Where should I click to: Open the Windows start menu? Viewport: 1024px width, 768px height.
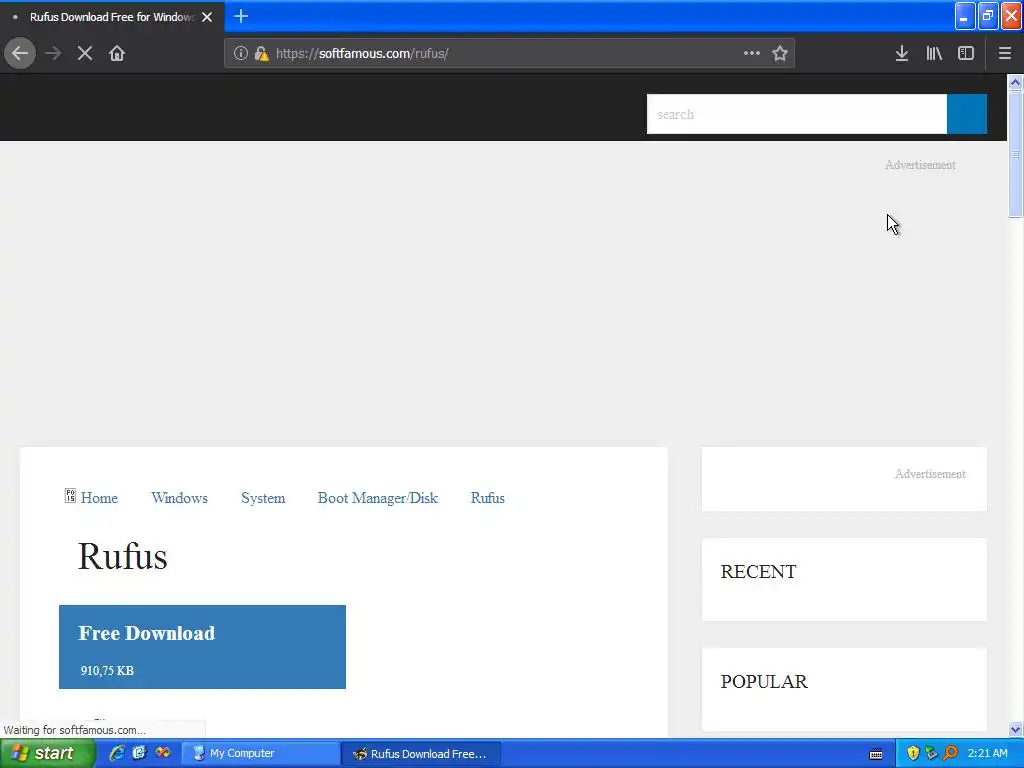point(46,753)
